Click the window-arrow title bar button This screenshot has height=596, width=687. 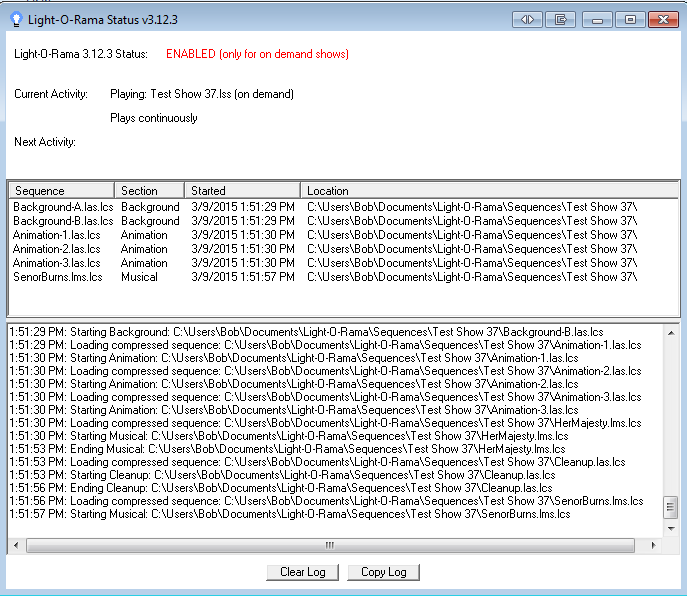tap(560, 20)
